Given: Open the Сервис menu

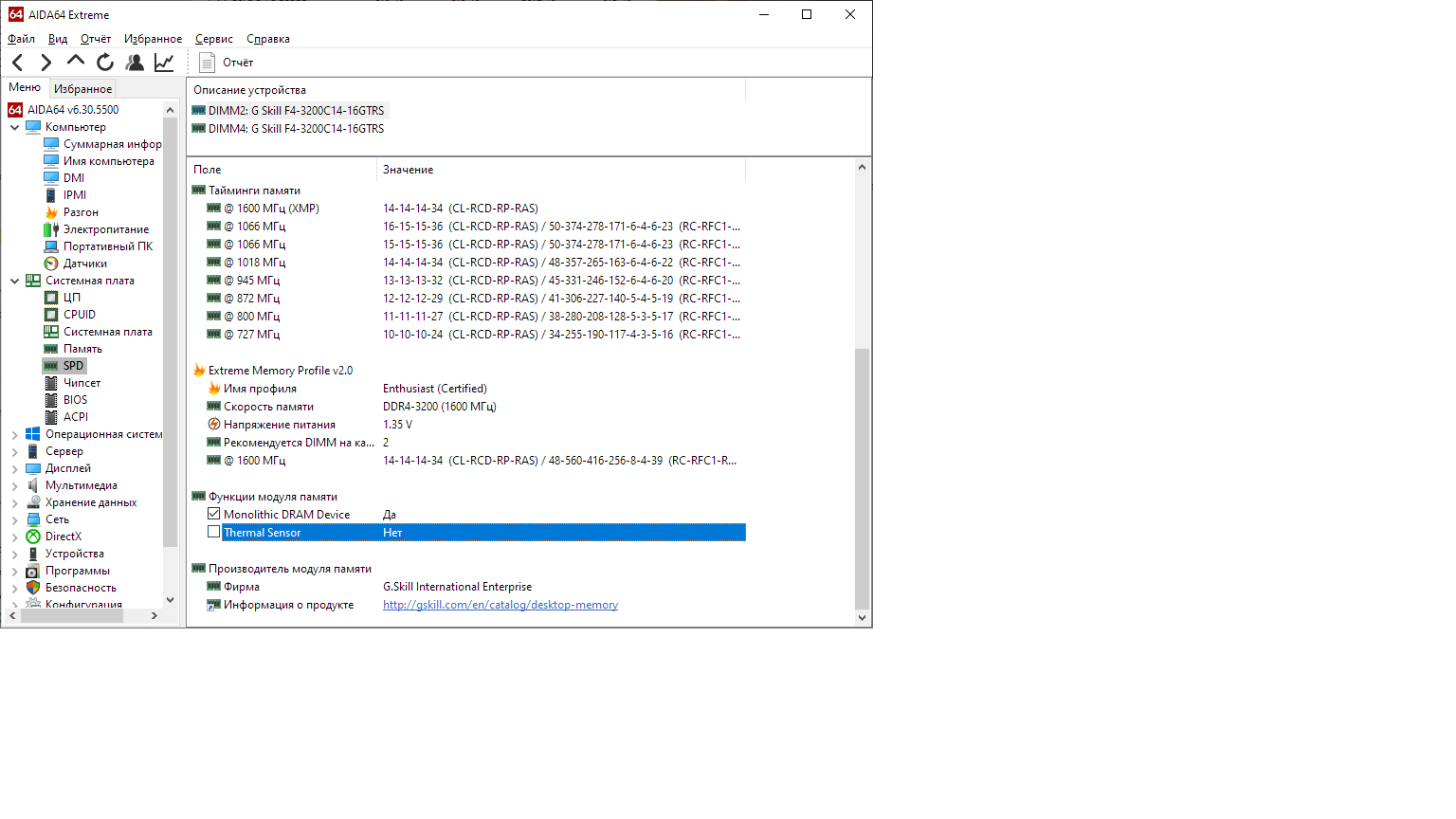Looking at the screenshot, I should click(214, 39).
